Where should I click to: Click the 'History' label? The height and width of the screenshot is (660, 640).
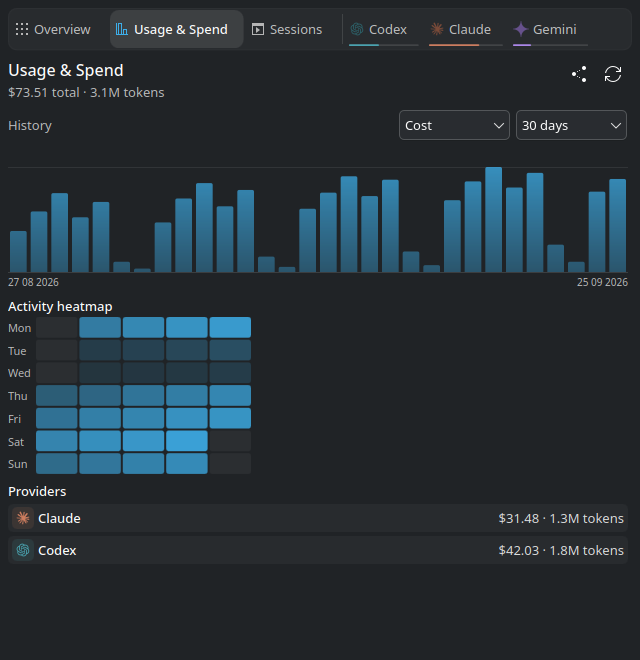point(30,125)
